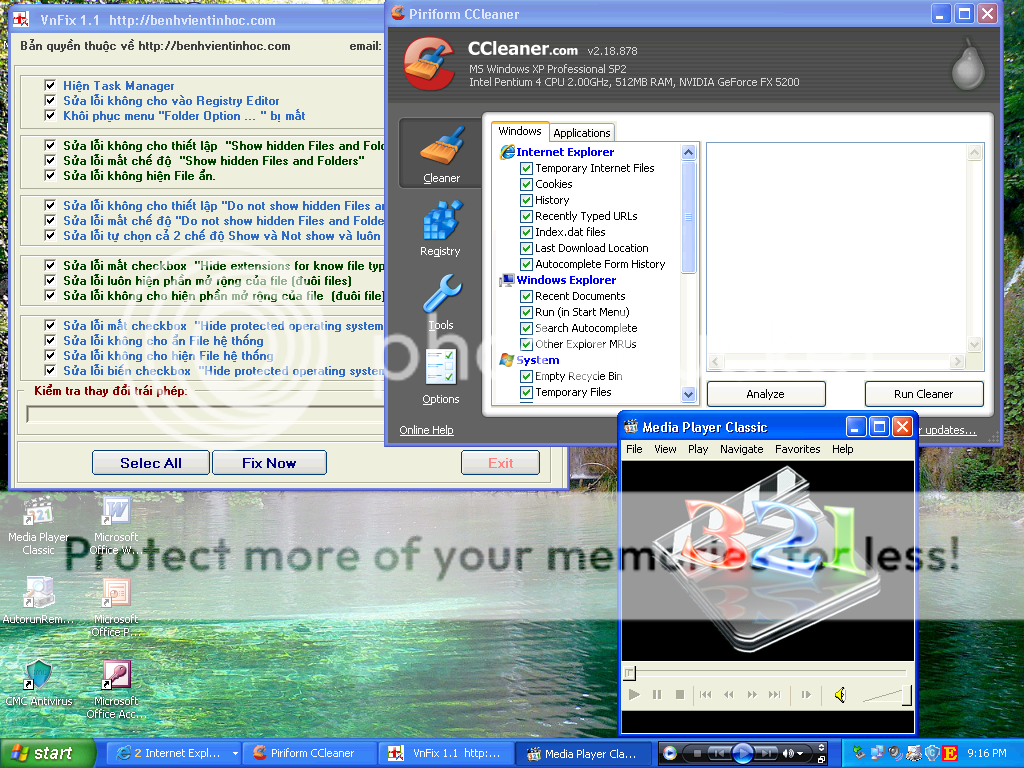Click the pear icon in CCleaner header

(x=968, y=63)
